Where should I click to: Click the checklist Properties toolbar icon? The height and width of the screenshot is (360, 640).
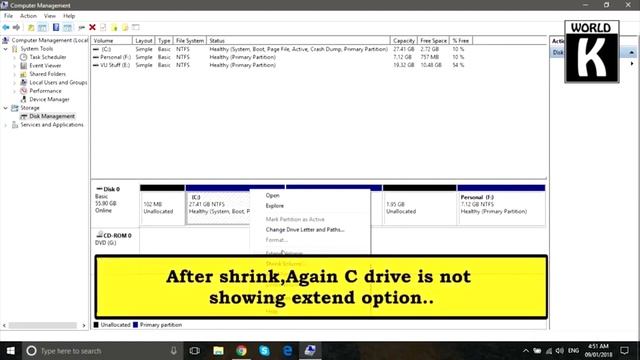[x=103, y=27]
